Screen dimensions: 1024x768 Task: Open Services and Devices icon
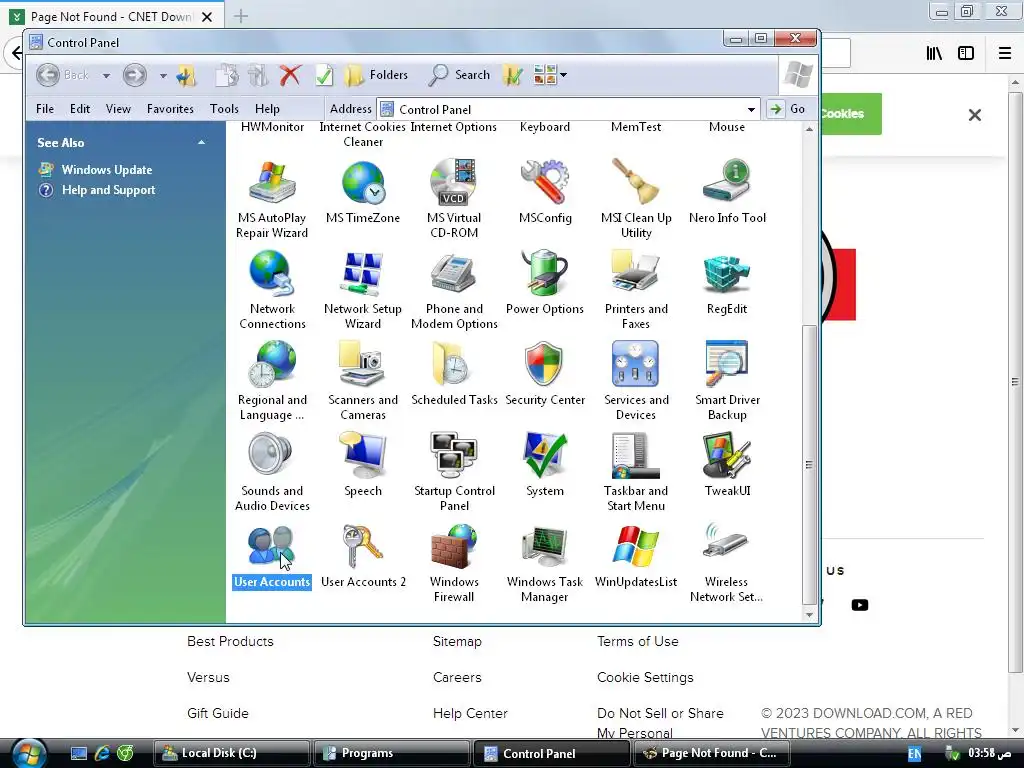(636, 364)
